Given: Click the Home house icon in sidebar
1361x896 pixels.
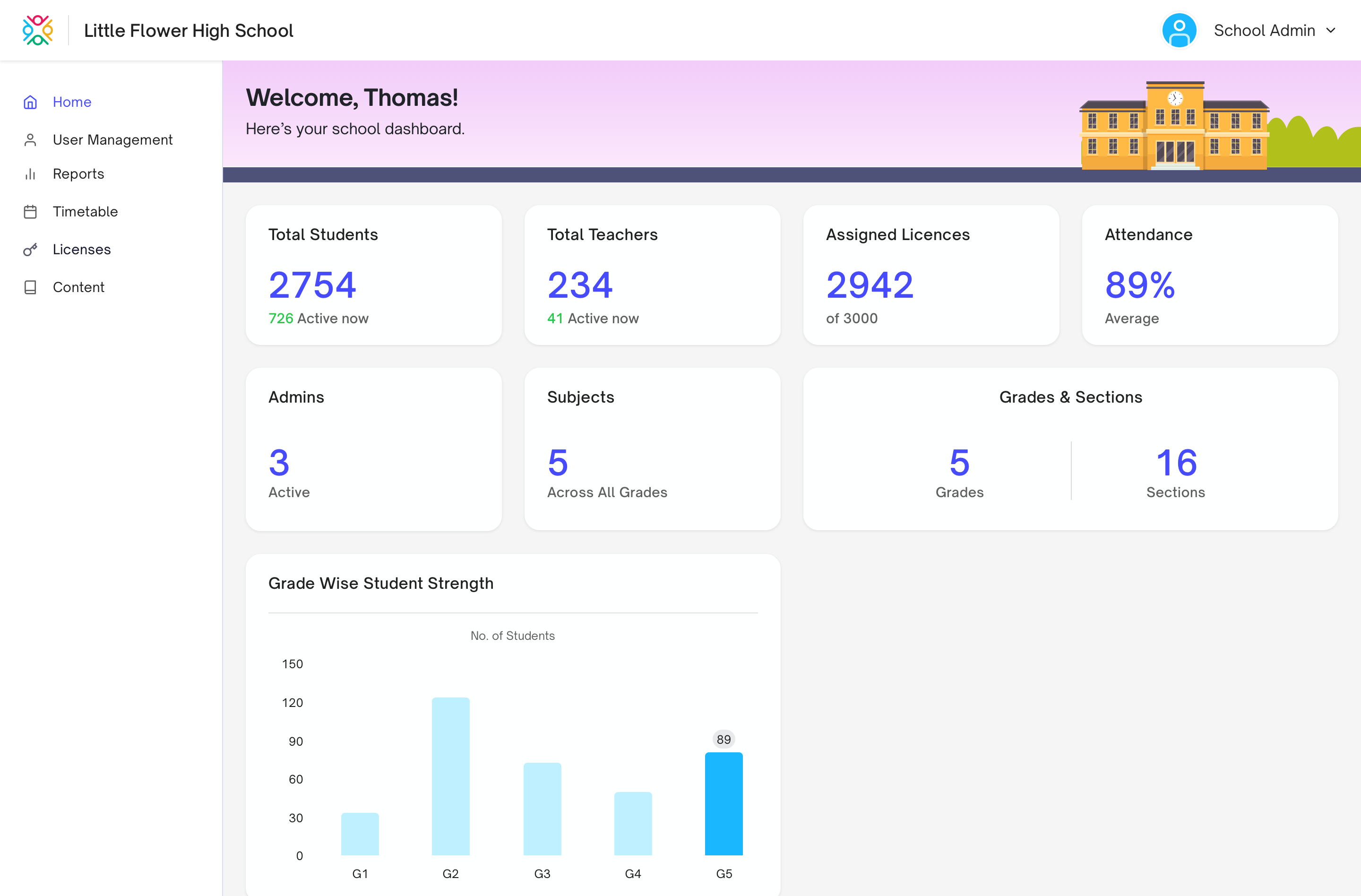Looking at the screenshot, I should [x=30, y=103].
